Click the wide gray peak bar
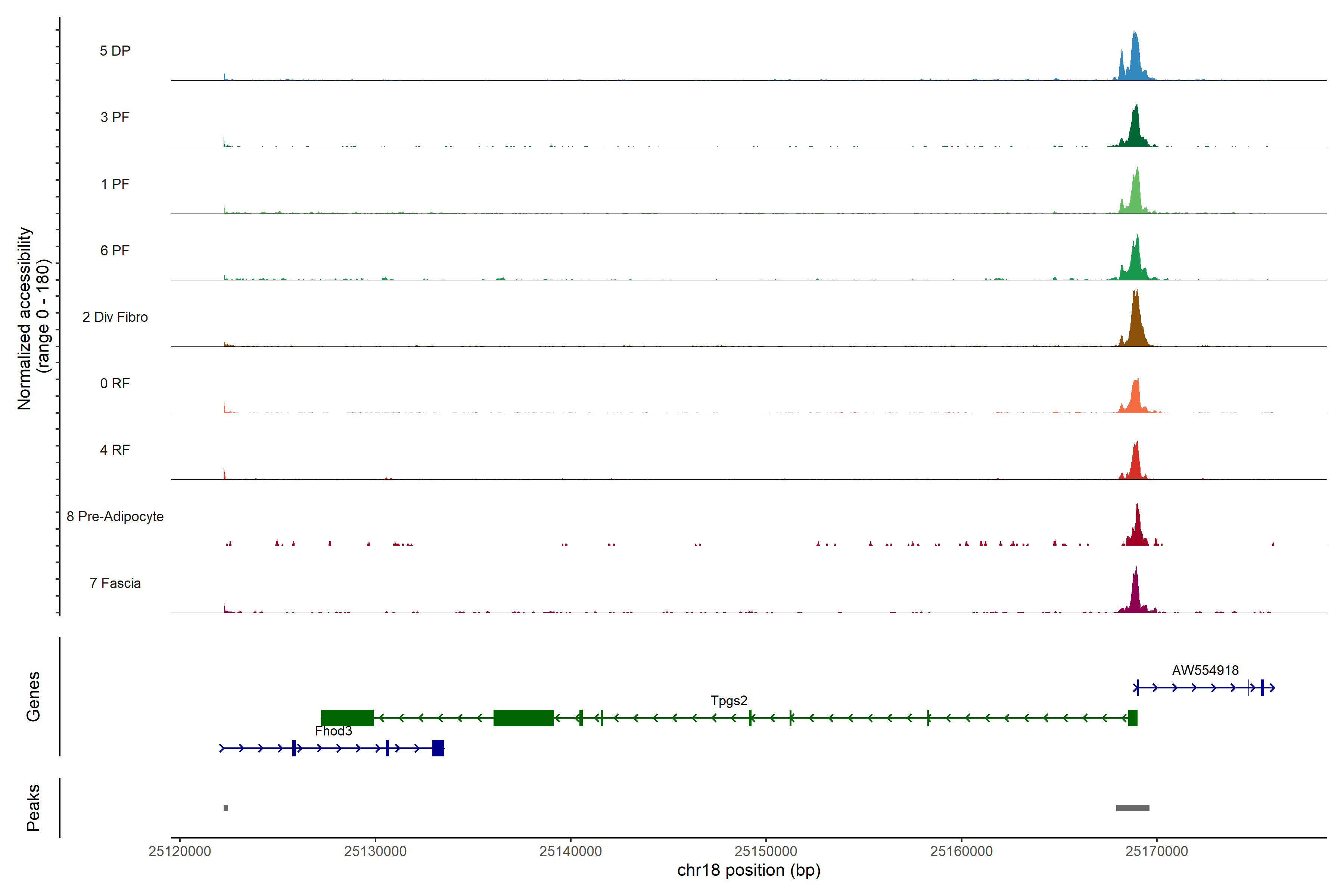 tap(1133, 808)
